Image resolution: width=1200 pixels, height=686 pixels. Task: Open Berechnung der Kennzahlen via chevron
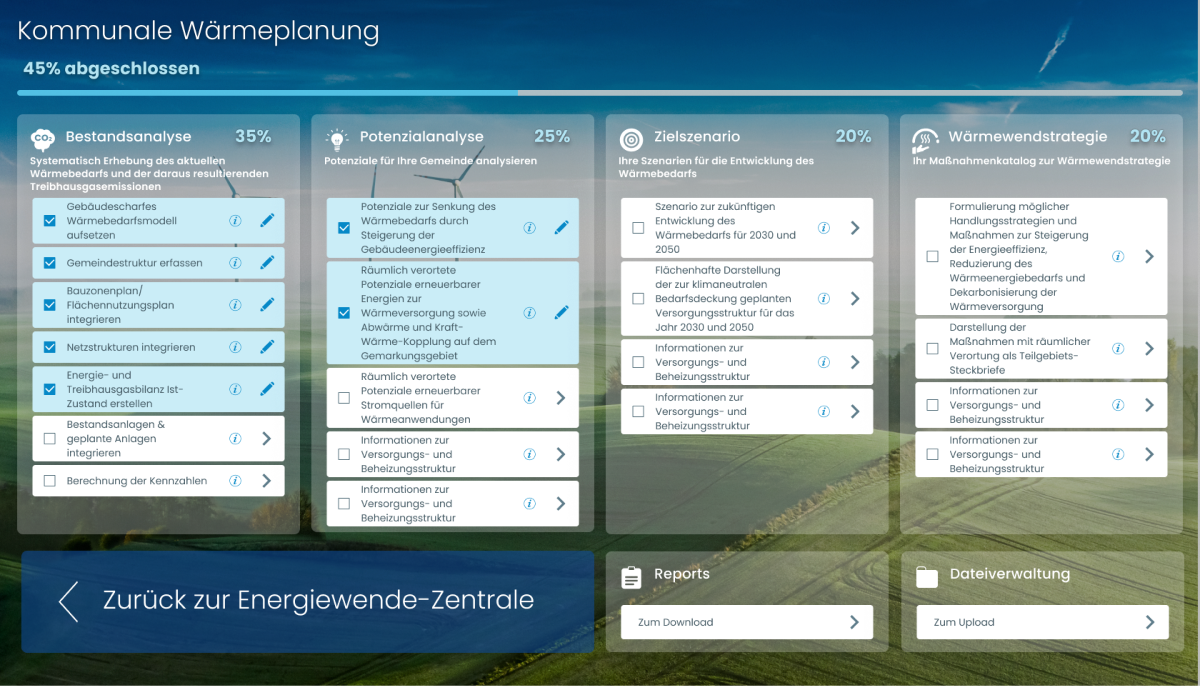click(x=266, y=480)
